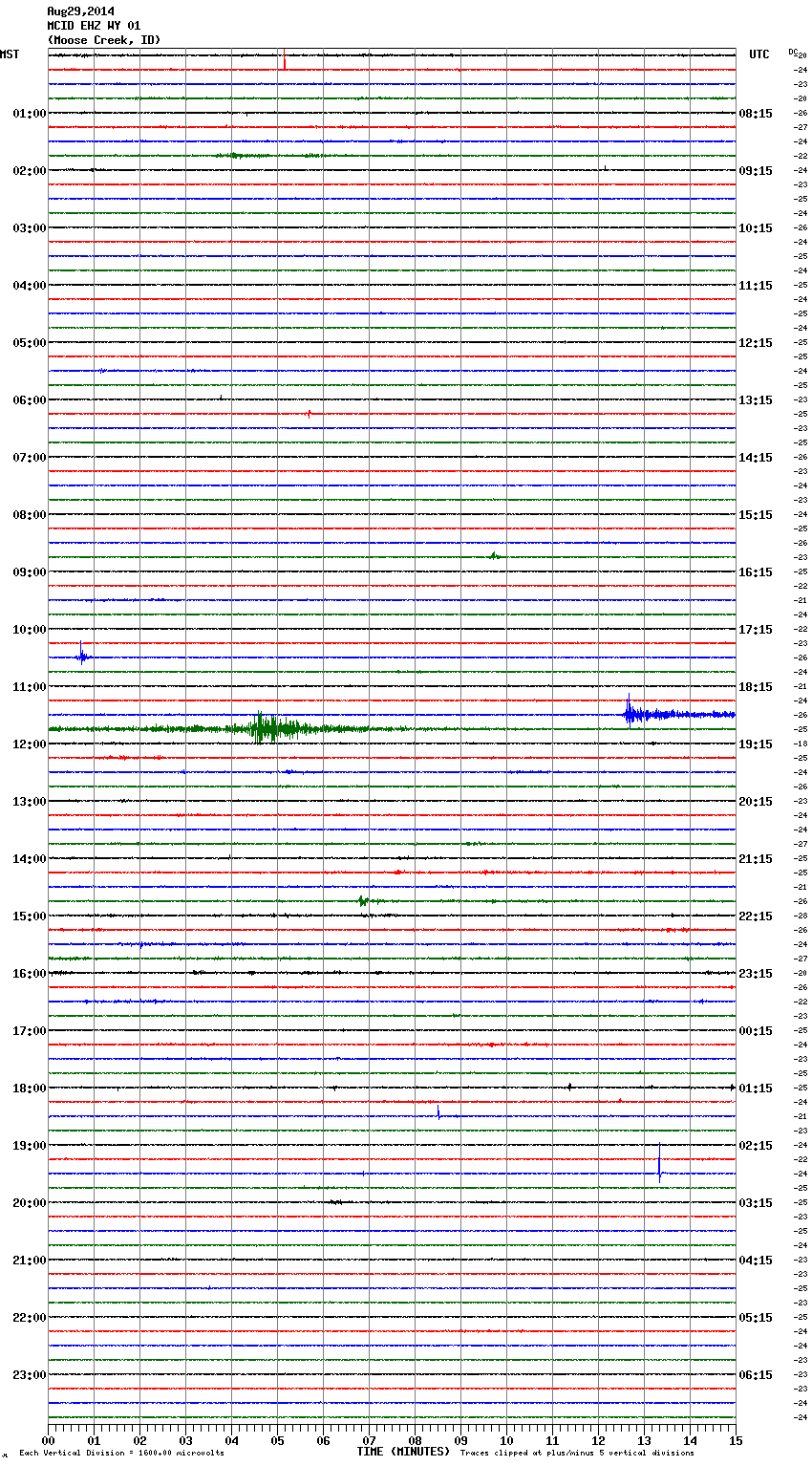
Task: Select the 21:00 MST hour label
Action: coord(30,1261)
